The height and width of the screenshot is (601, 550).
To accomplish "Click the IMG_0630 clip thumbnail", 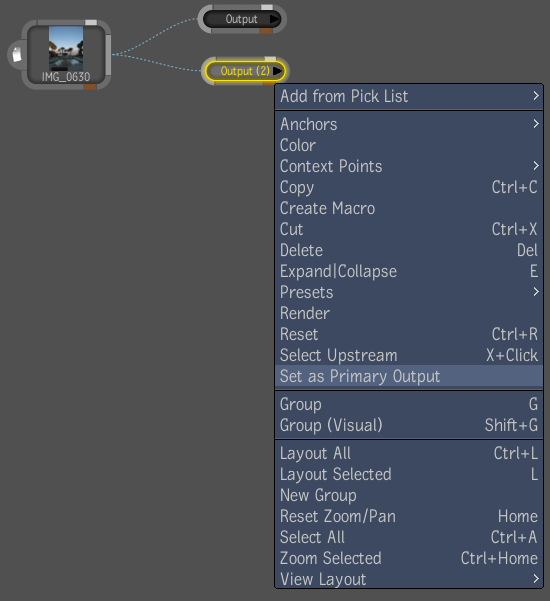I will tap(66, 48).
